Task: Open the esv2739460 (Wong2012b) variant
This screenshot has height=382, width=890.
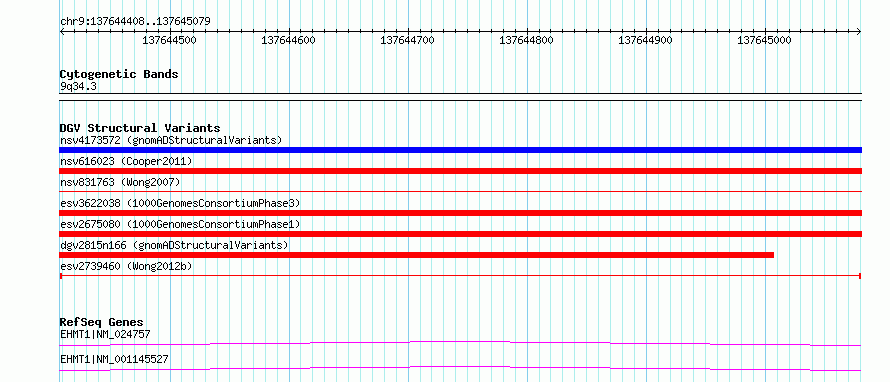Action: tap(126, 266)
